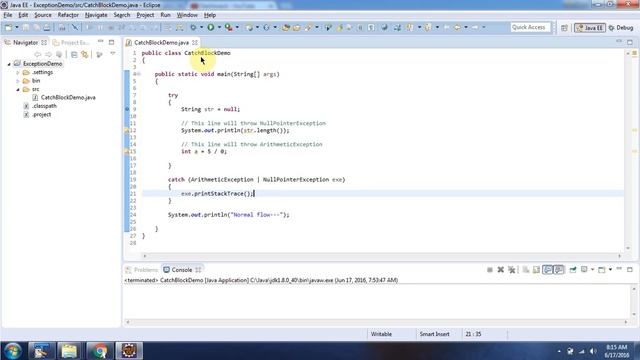Viewport: 640px width, 360px height.
Task: Click the editor horizontal scrollbar
Action: [382, 256]
